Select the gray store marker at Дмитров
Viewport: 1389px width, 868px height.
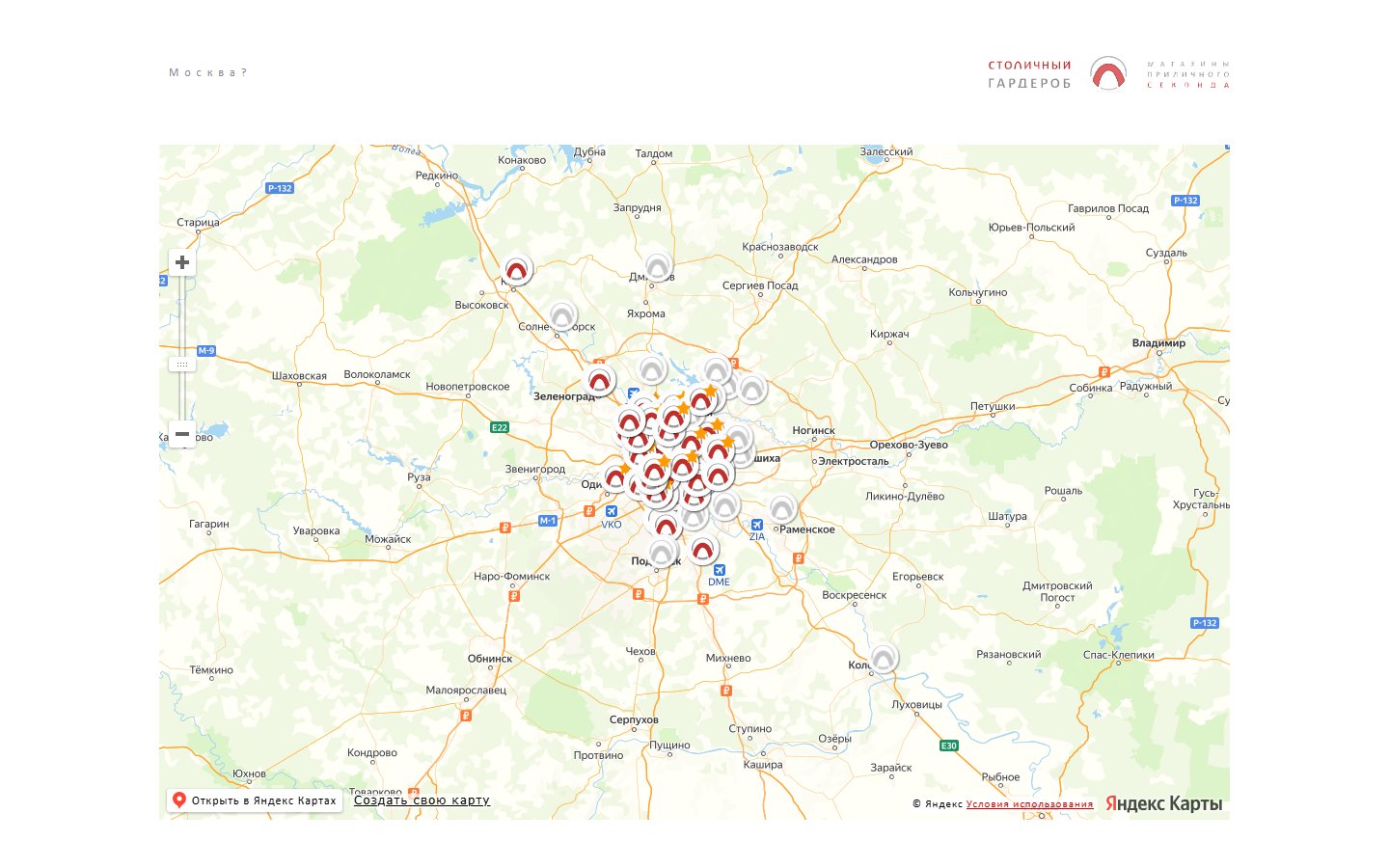click(658, 267)
